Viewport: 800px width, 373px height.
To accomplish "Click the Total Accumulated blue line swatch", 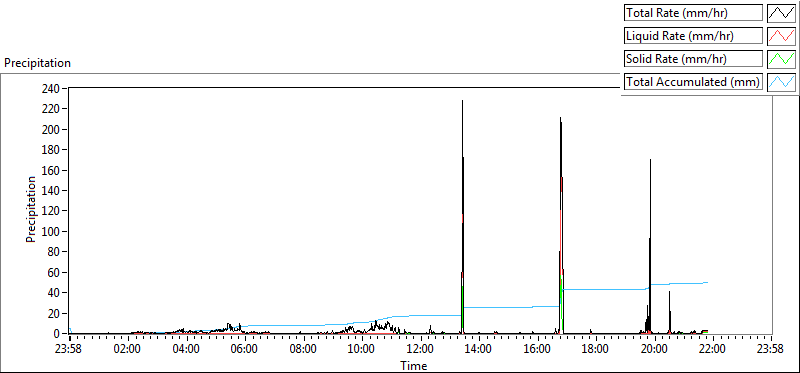I will [782, 82].
